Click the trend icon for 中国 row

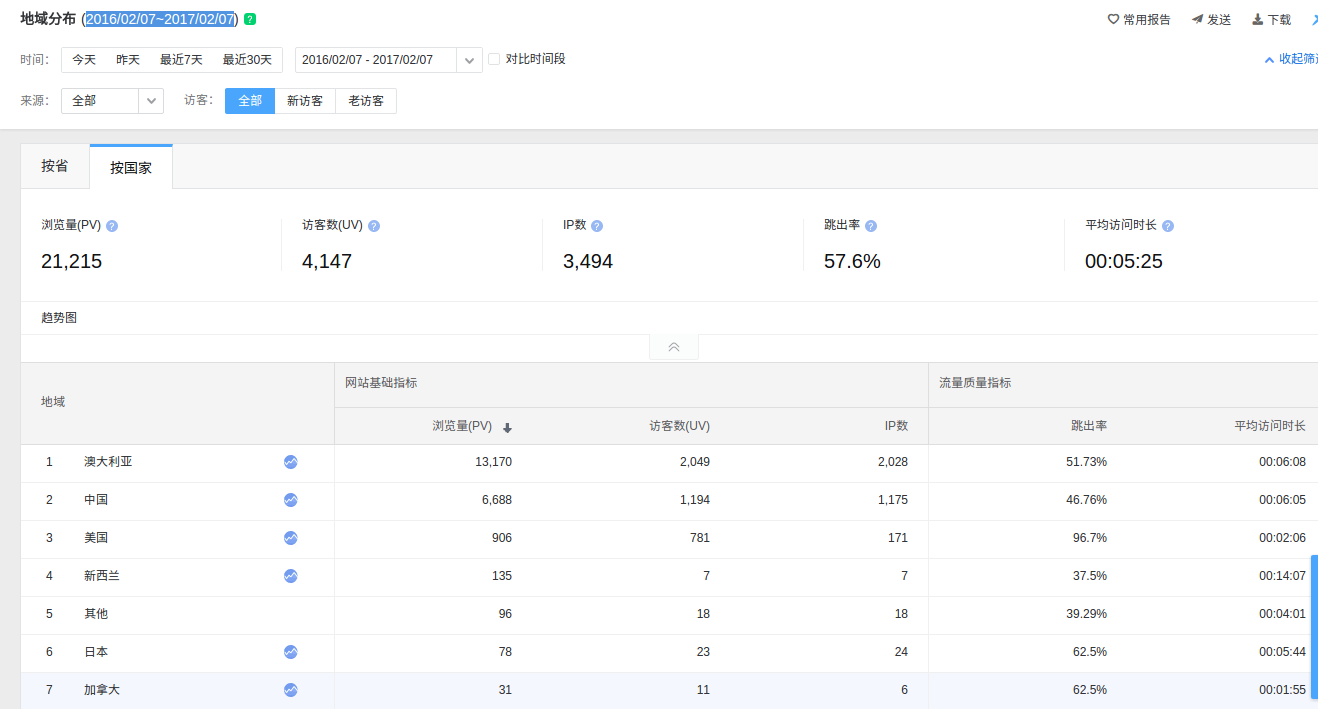pyautogui.click(x=290, y=500)
